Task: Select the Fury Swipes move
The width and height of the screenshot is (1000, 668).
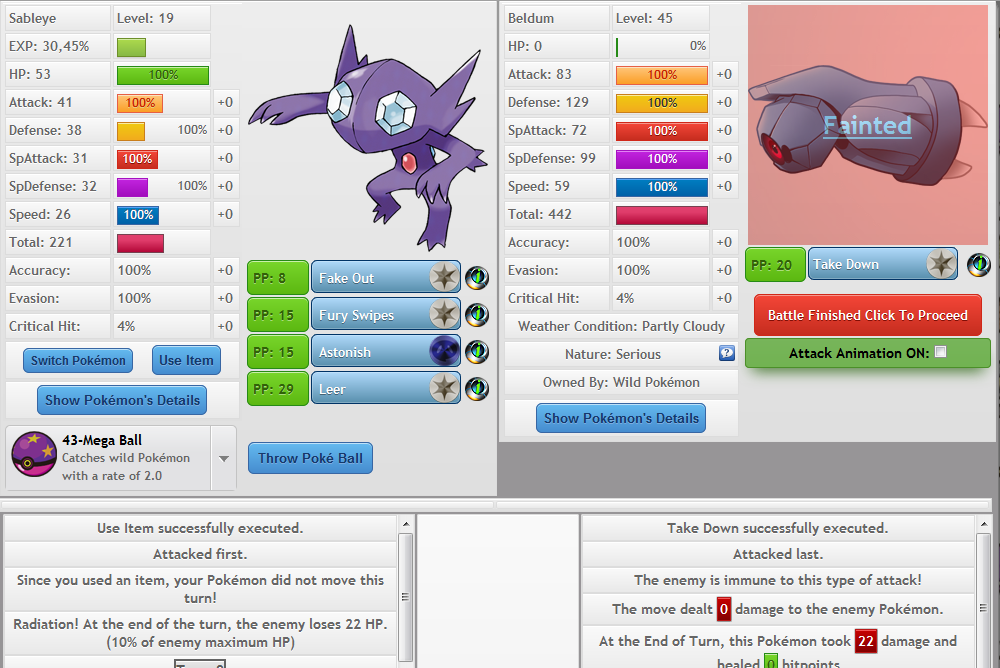Action: (370, 314)
